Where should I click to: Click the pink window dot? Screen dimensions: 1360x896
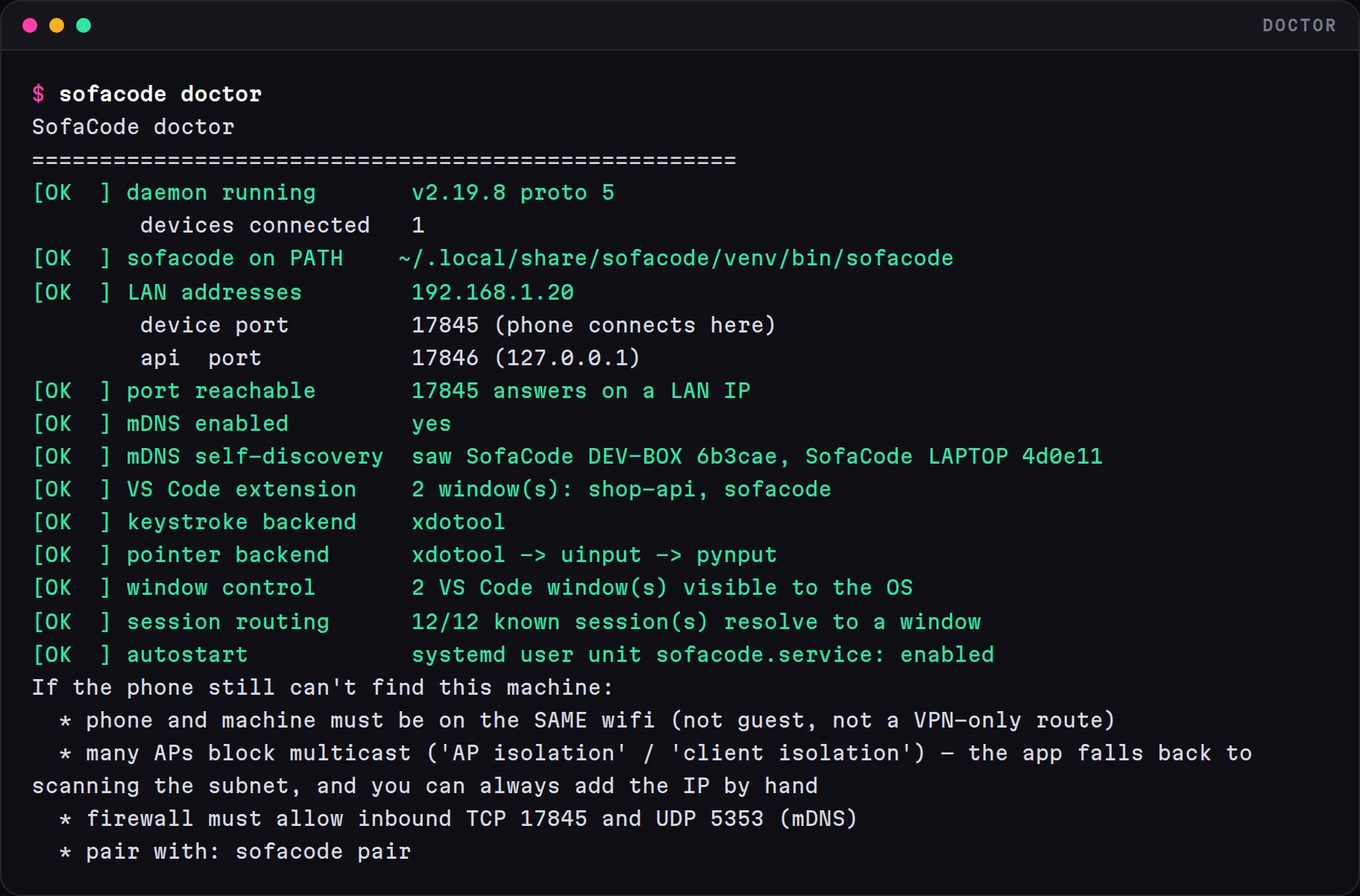pyautogui.click(x=30, y=25)
